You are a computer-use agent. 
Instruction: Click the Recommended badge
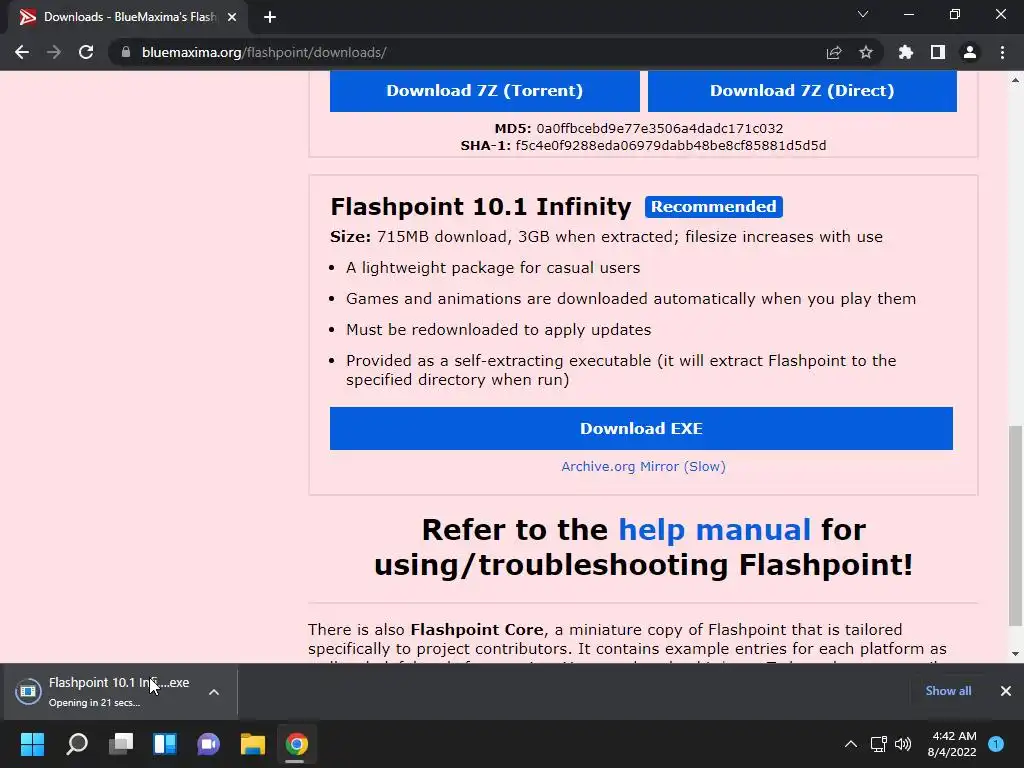pyautogui.click(x=714, y=206)
